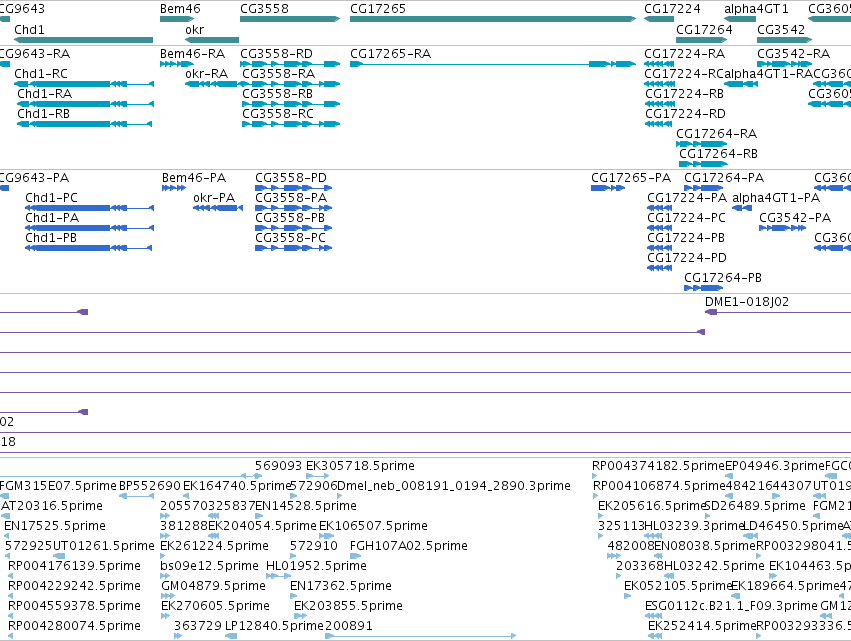Click the CG17224 gene label
851x641 pixels.
tap(672, 9)
